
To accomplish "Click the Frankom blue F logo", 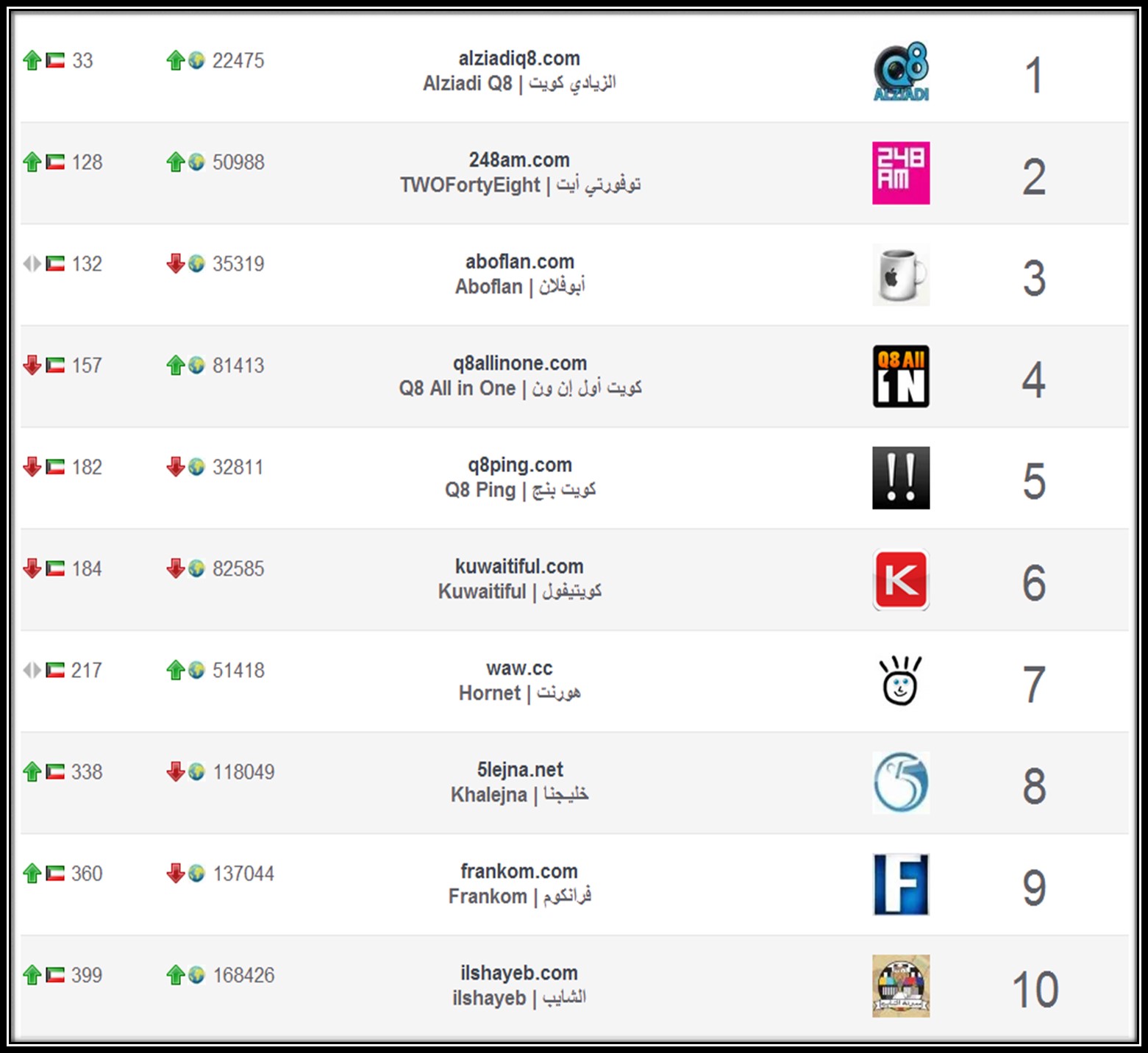I will click(x=901, y=885).
